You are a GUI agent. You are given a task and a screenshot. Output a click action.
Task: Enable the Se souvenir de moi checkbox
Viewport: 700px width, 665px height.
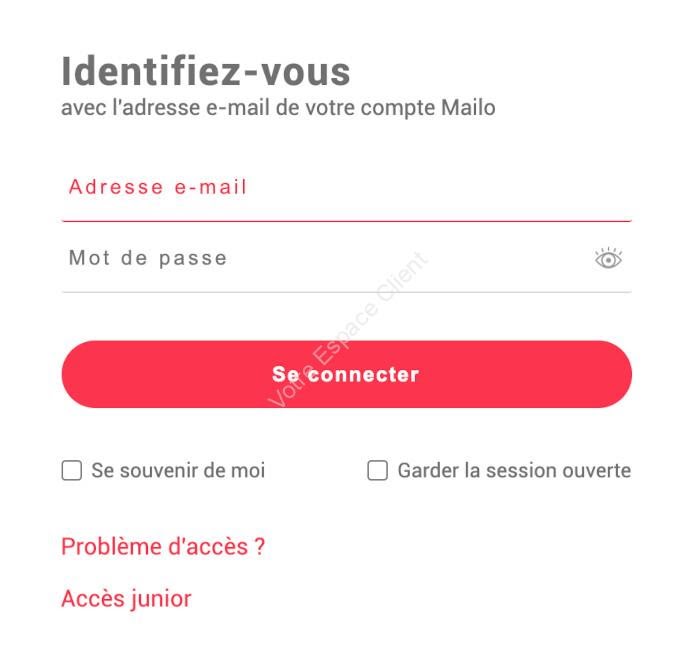(71, 470)
